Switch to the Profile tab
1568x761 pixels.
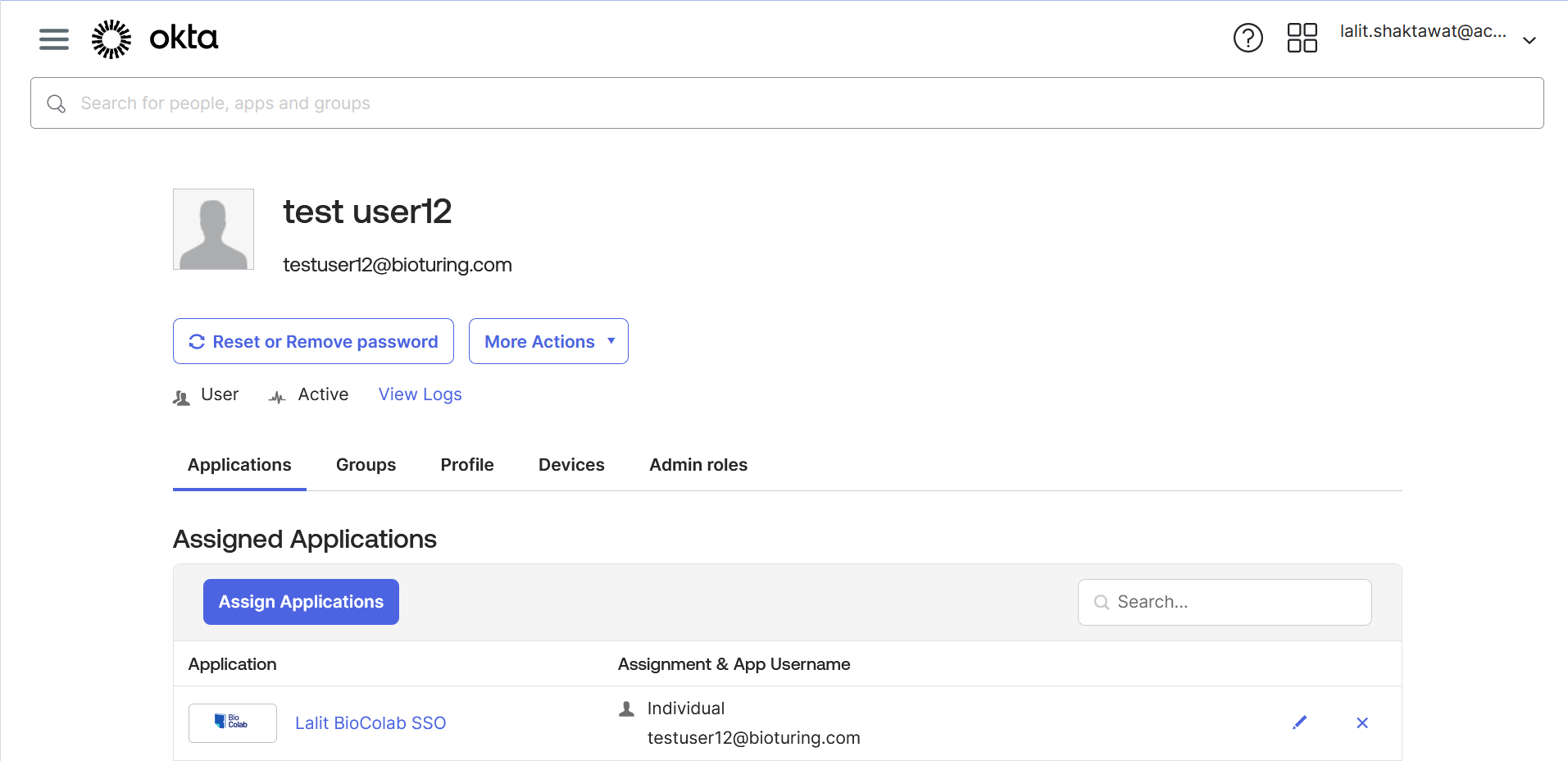467,465
